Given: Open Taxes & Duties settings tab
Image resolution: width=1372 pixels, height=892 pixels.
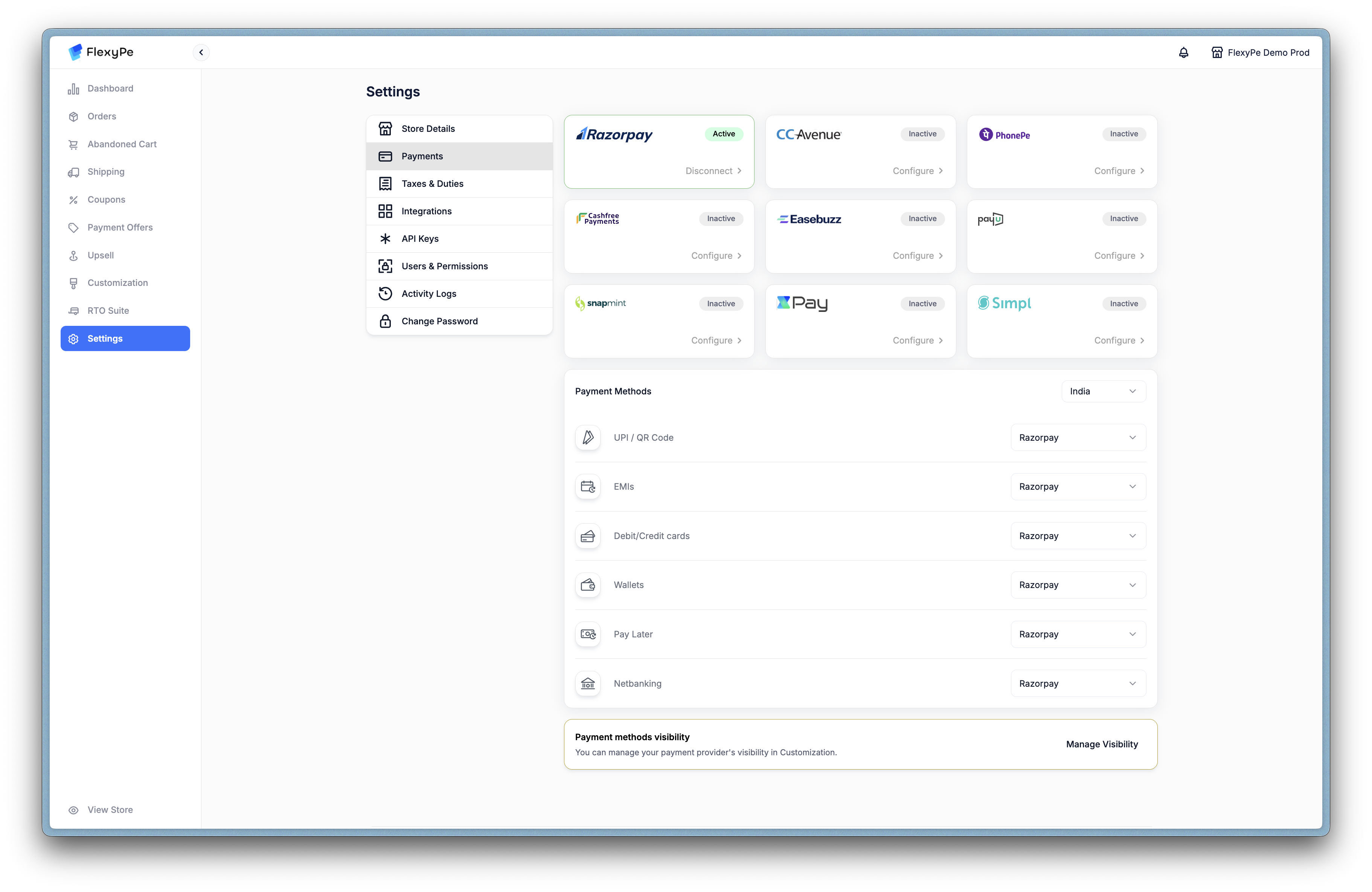Looking at the screenshot, I should coord(432,184).
